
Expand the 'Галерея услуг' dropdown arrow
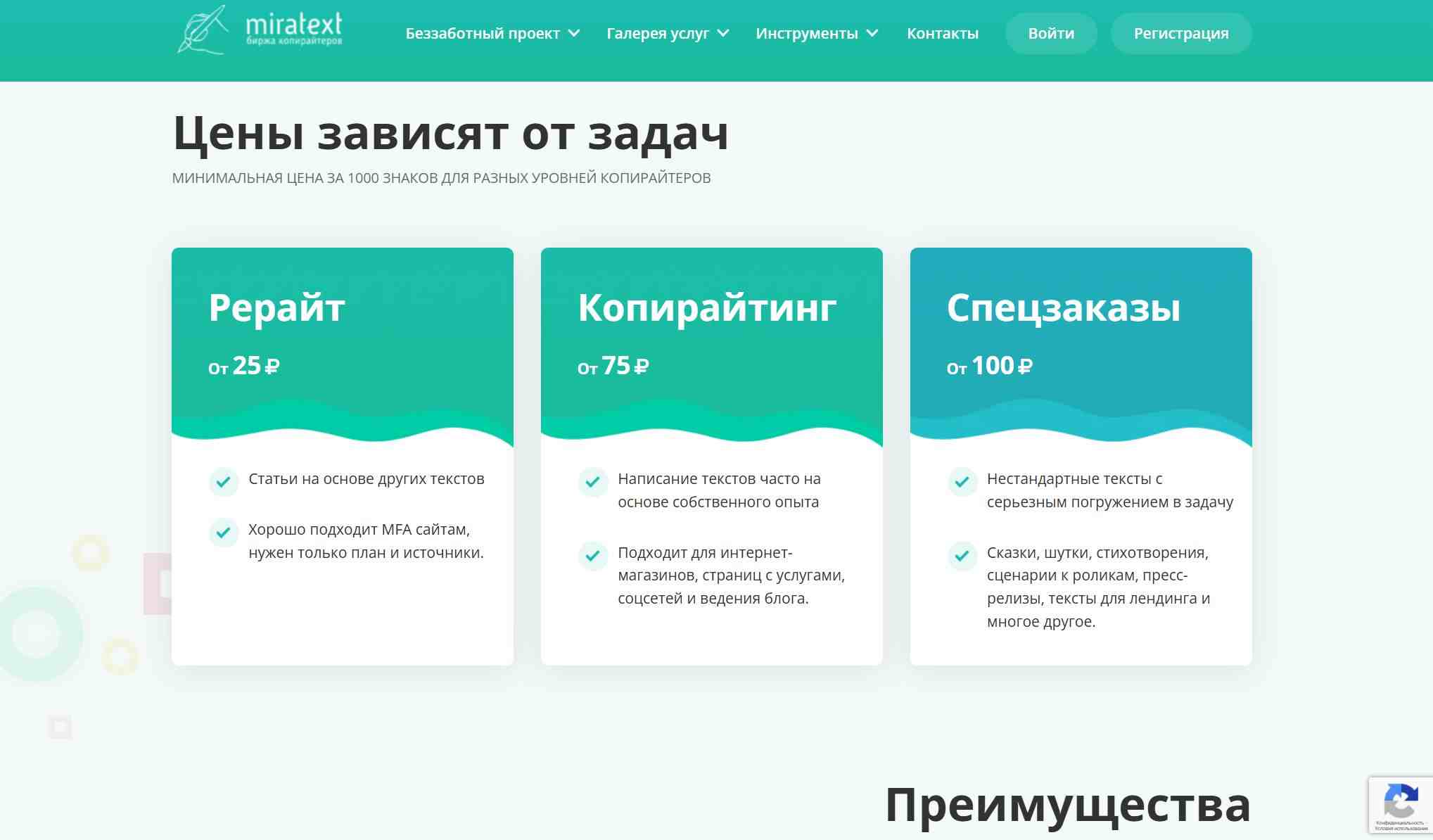(x=723, y=33)
